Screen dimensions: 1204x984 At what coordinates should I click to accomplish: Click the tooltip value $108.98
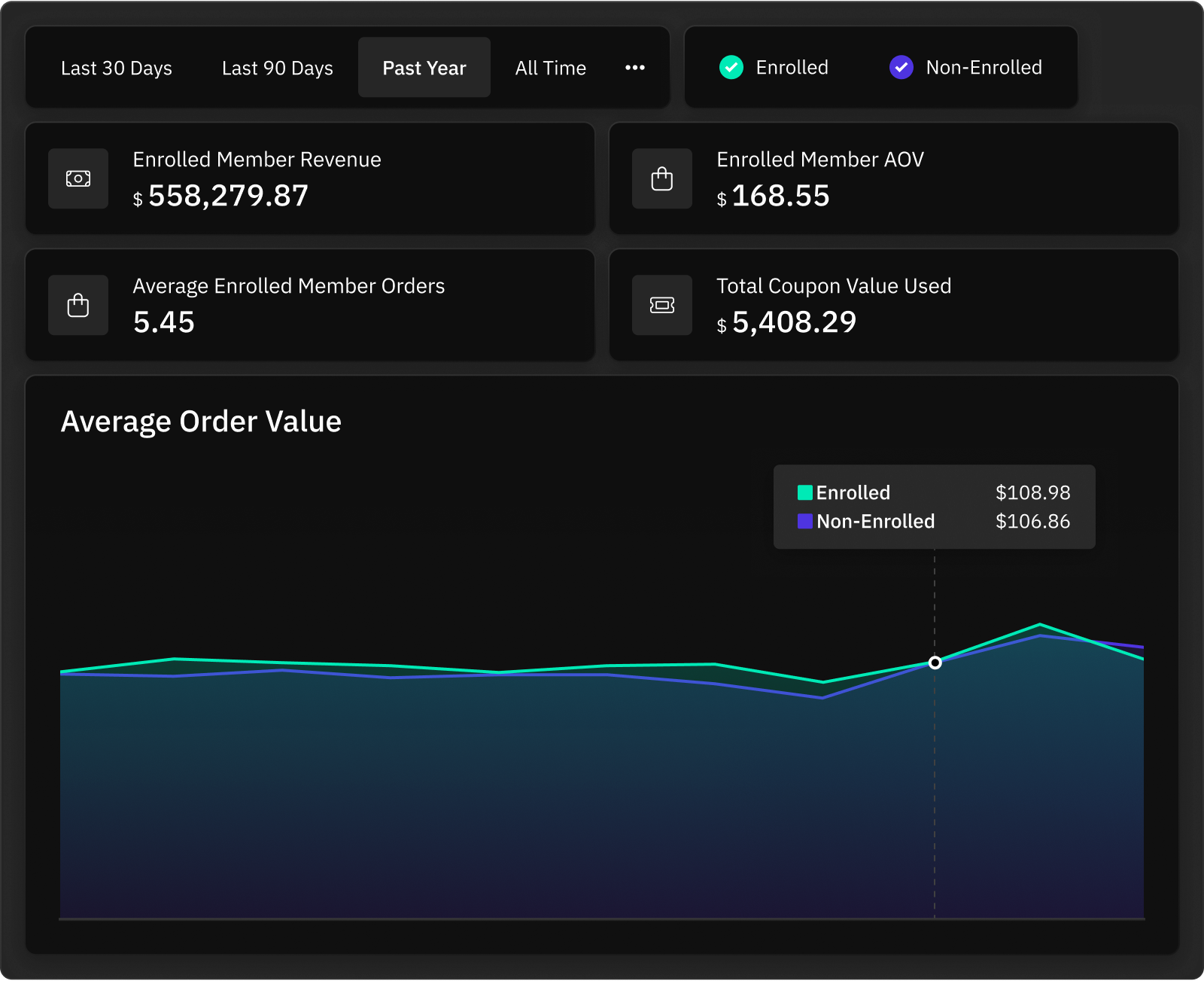(1032, 493)
